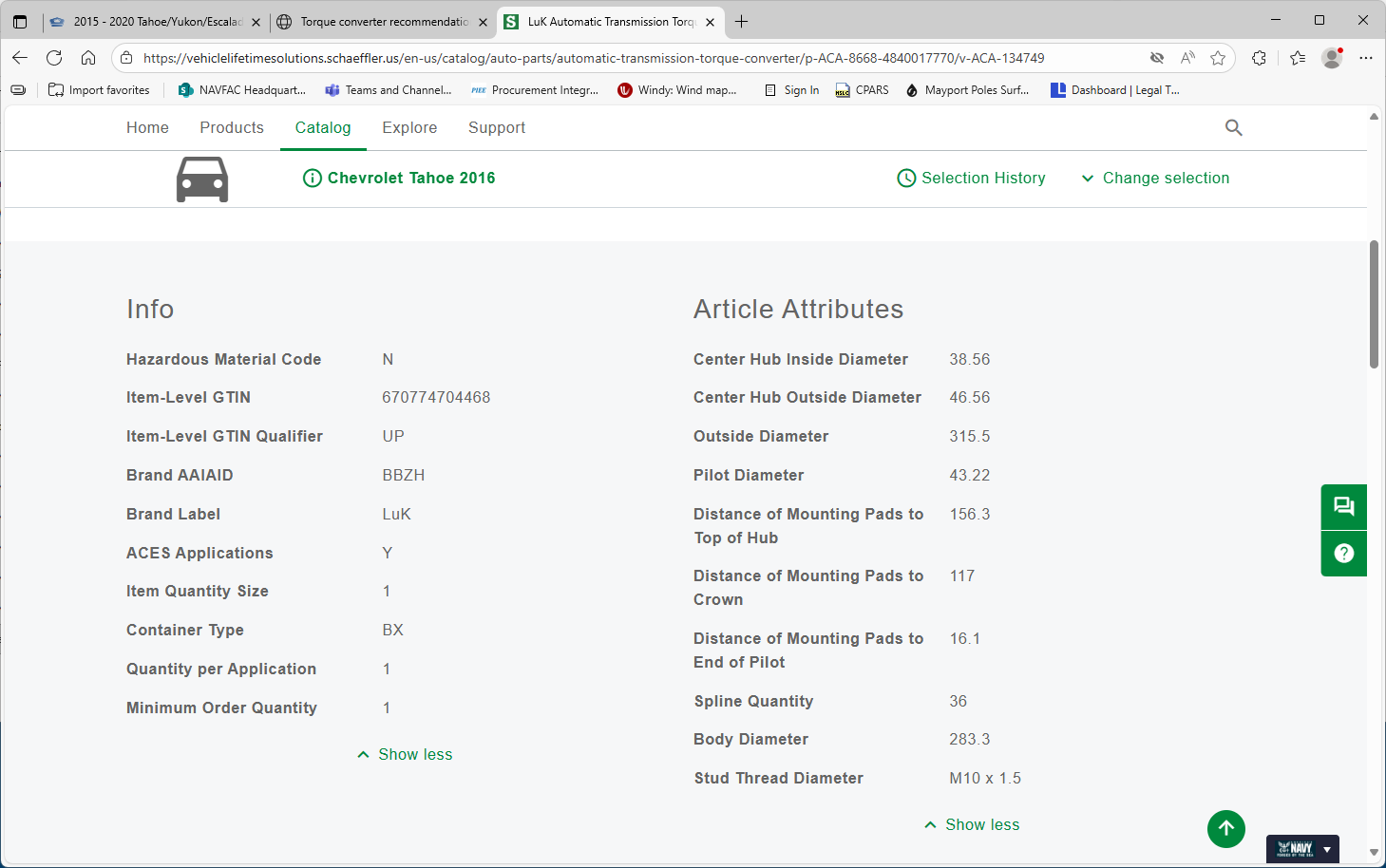Open Settings and more ellipsis menu
The image size is (1386, 868).
click(1366, 58)
